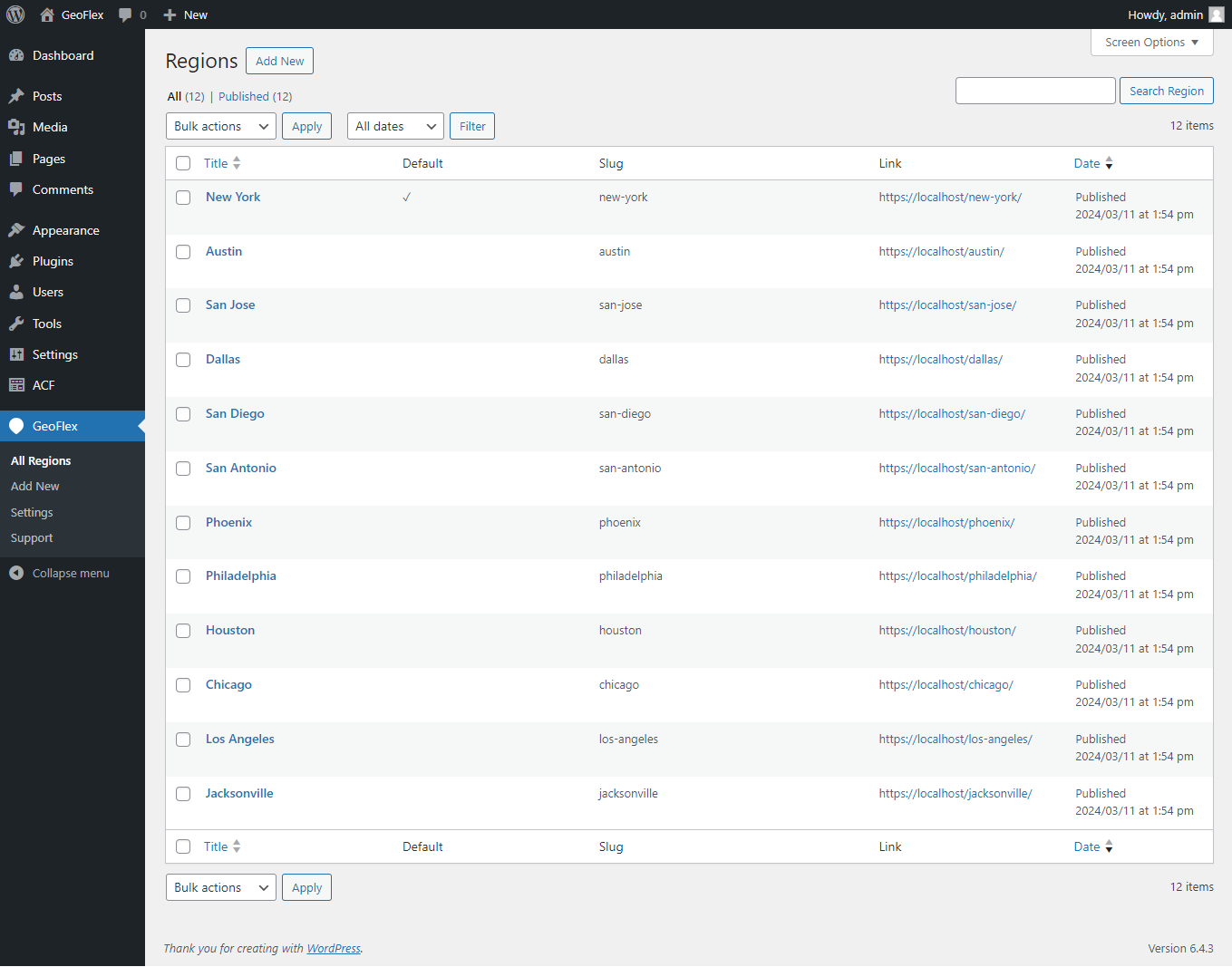Screen dimensions: 1232x967
Task: Open the Los Angeles region title link
Action: tap(240, 739)
